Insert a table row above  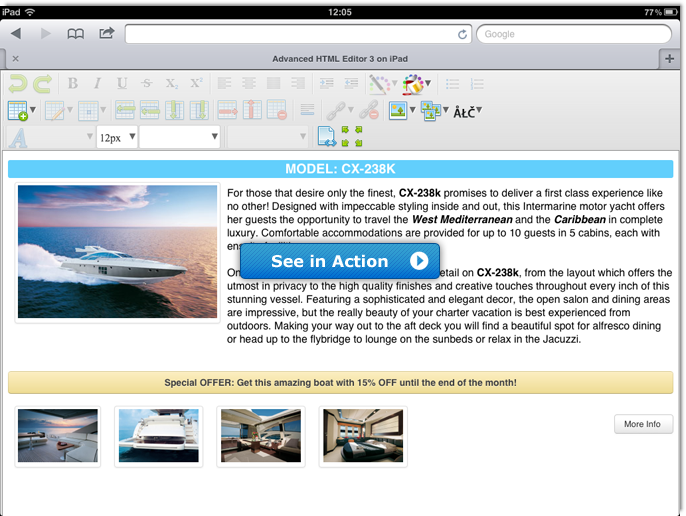tap(125, 110)
